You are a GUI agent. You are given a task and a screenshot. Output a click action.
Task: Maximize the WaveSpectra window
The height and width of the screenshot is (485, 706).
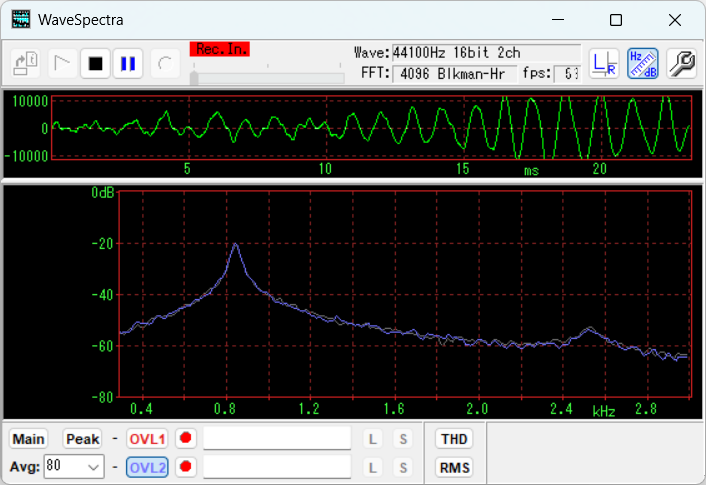[616, 20]
